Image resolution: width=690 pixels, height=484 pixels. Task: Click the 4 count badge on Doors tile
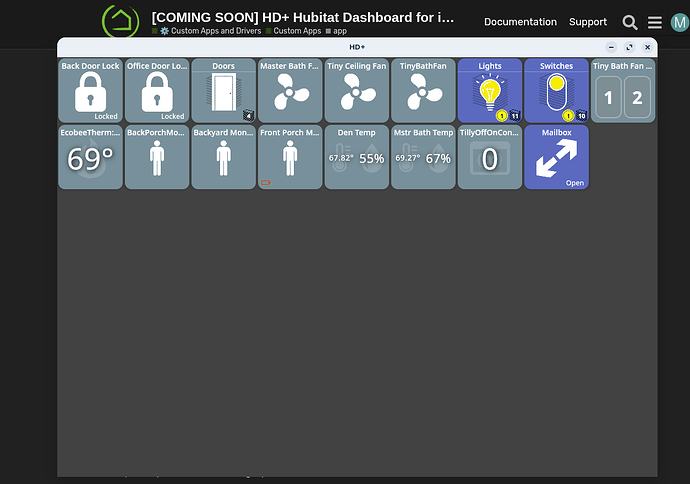click(x=249, y=116)
